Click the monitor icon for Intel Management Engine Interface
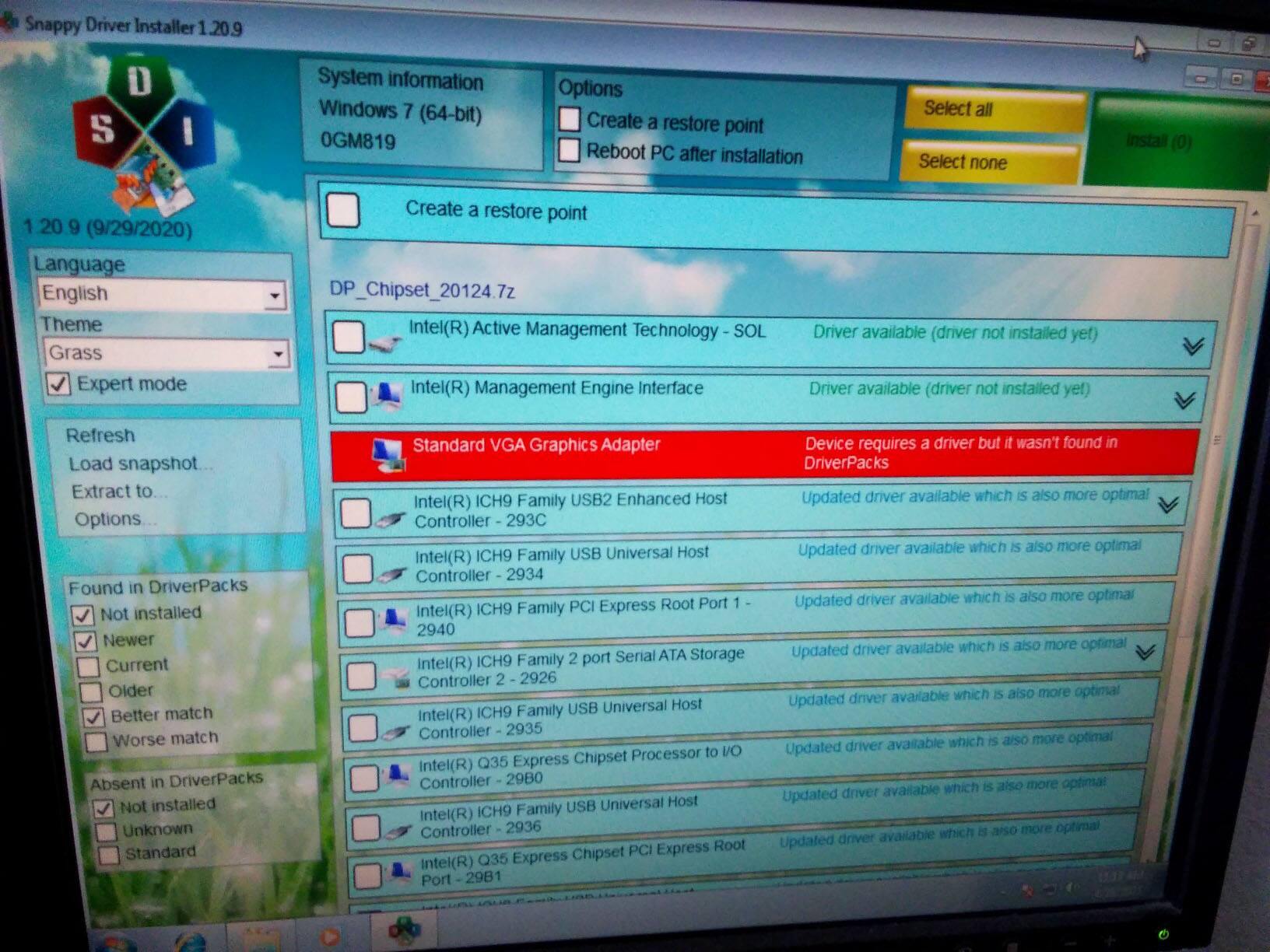The image size is (1270, 952). pyautogui.click(x=387, y=395)
